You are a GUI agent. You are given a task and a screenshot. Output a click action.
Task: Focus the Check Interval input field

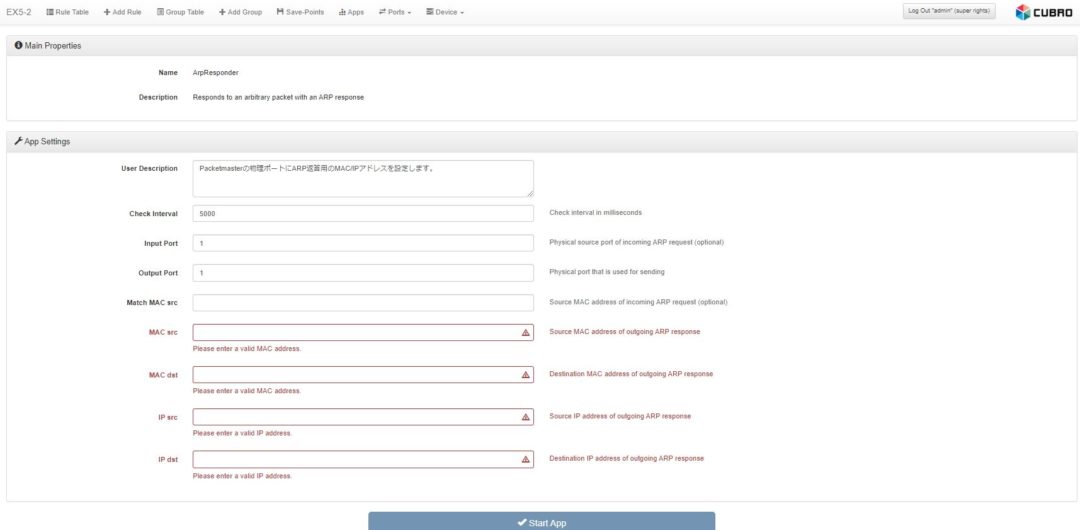pyautogui.click(x=363, y=214)
